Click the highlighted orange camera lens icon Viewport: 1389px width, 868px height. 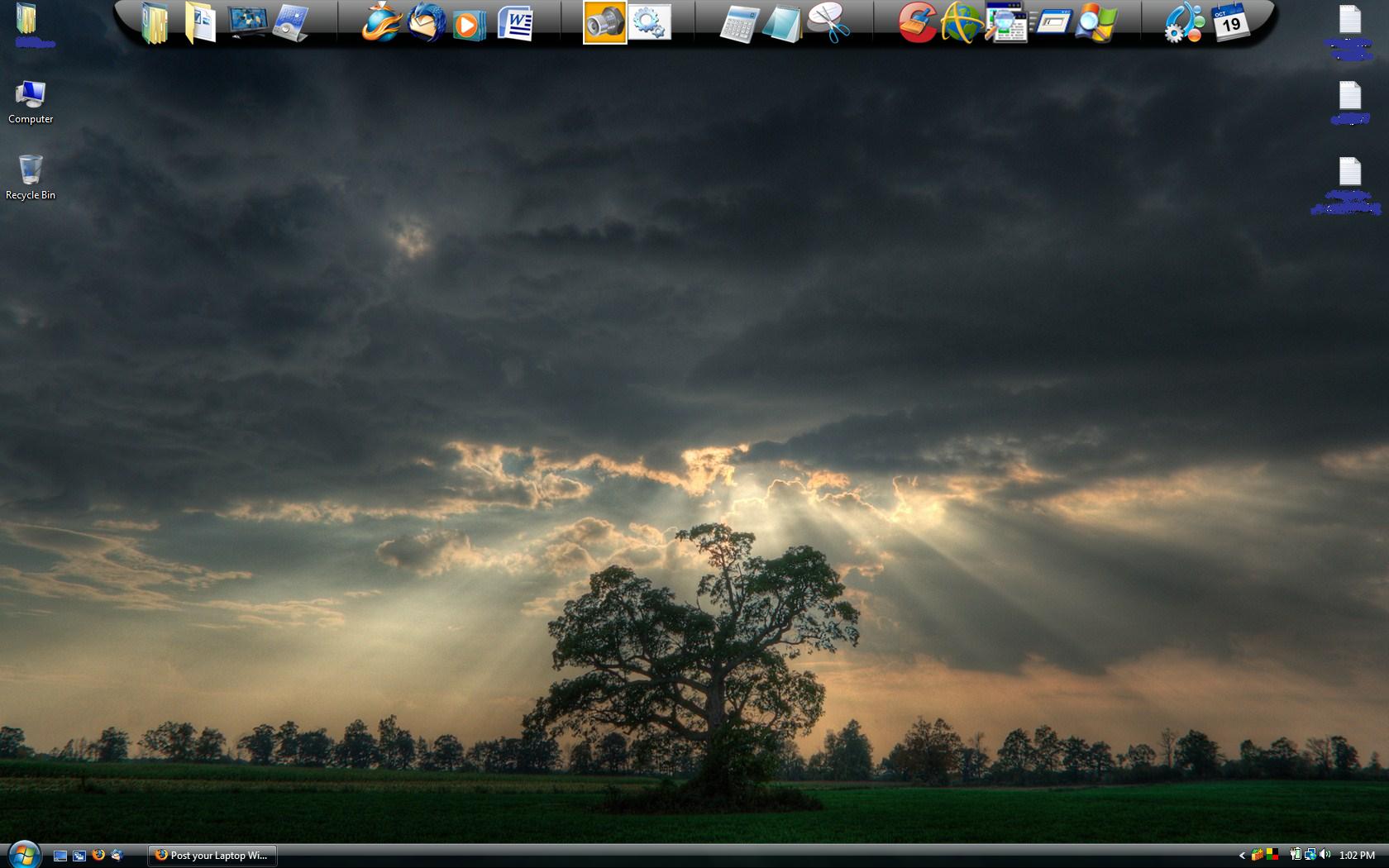(x=604, y=23)
